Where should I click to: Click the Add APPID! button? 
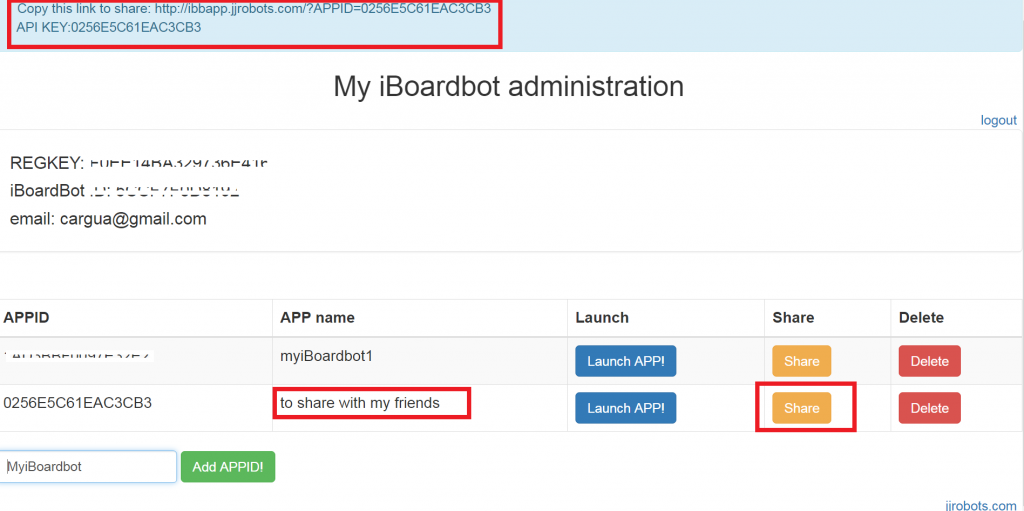228,467
